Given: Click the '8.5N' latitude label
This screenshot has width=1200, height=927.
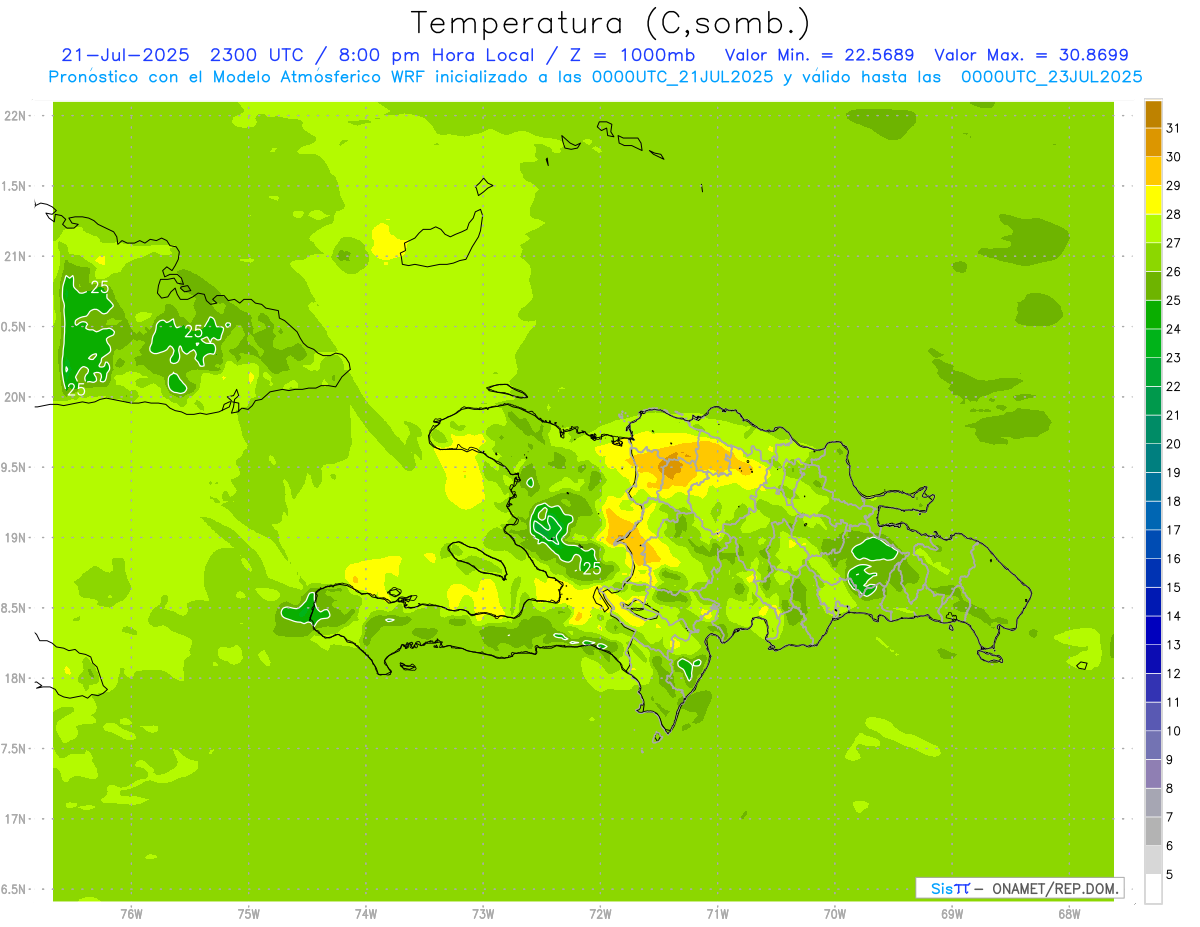Looking at the screenshot, I should click(15, 608).
